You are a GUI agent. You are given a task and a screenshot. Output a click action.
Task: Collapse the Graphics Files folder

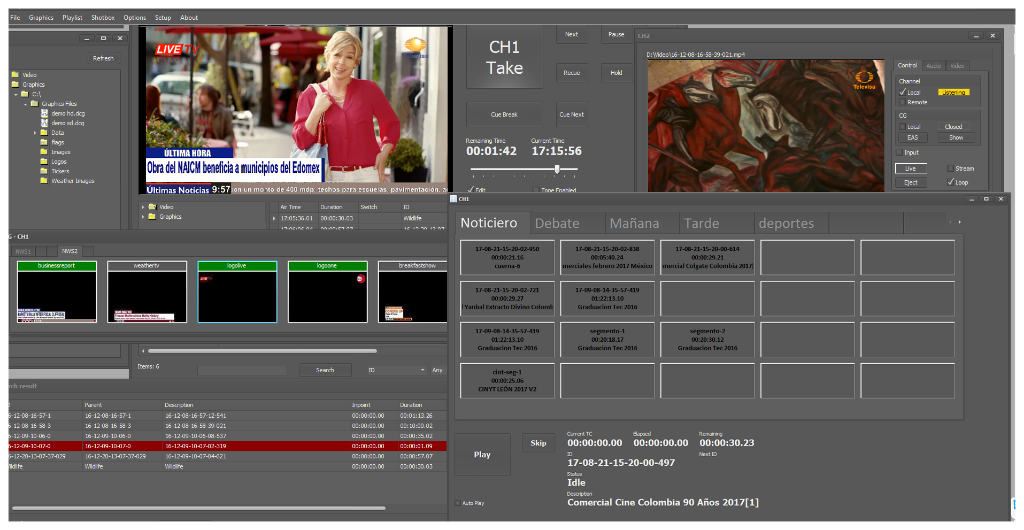(x=26, y=104)
